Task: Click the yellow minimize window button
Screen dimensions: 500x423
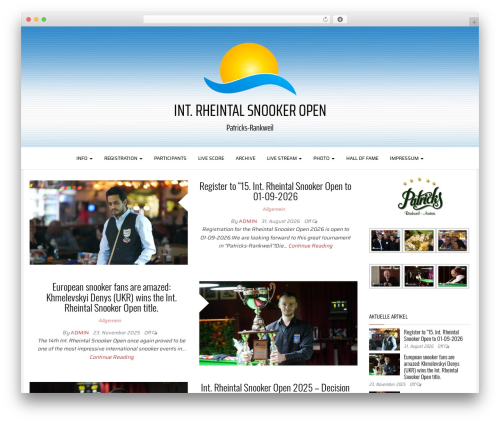Action: coord(36,19)
